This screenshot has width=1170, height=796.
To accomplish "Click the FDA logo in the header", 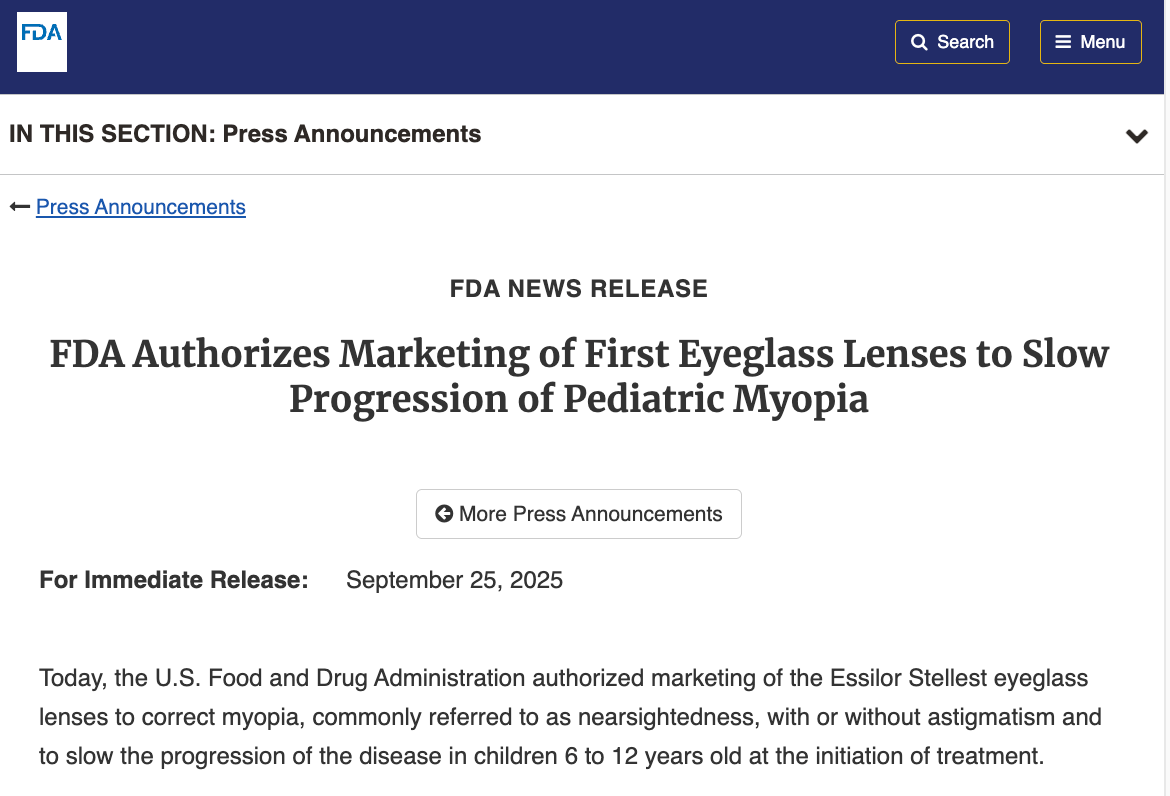I will 42,42.
